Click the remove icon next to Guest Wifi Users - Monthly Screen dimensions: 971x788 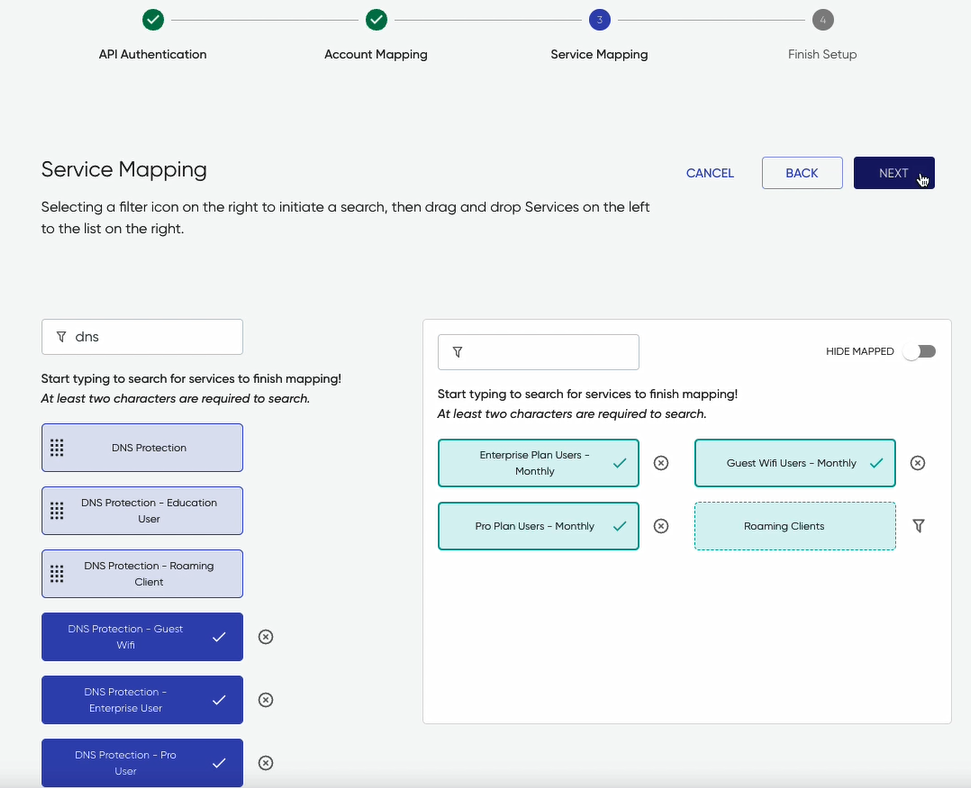click(x=918, y=463)
